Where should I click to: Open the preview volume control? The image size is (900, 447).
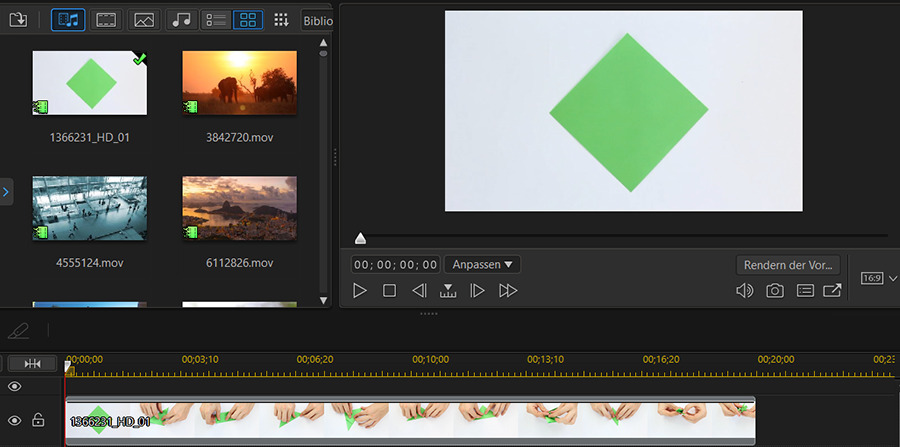click(x=744, y=291)
